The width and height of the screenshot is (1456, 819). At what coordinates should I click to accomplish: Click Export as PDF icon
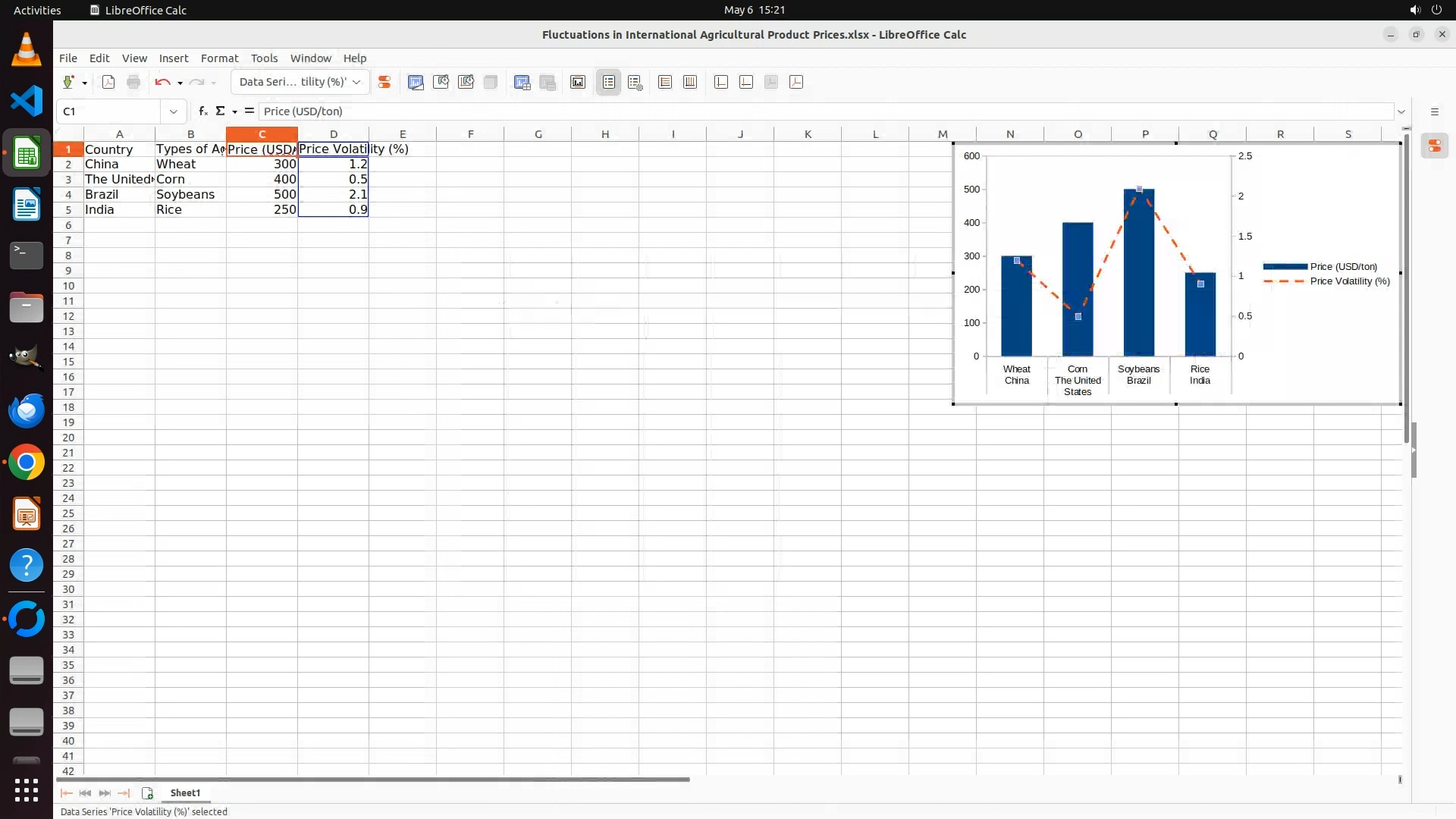(x=108, y=83)
